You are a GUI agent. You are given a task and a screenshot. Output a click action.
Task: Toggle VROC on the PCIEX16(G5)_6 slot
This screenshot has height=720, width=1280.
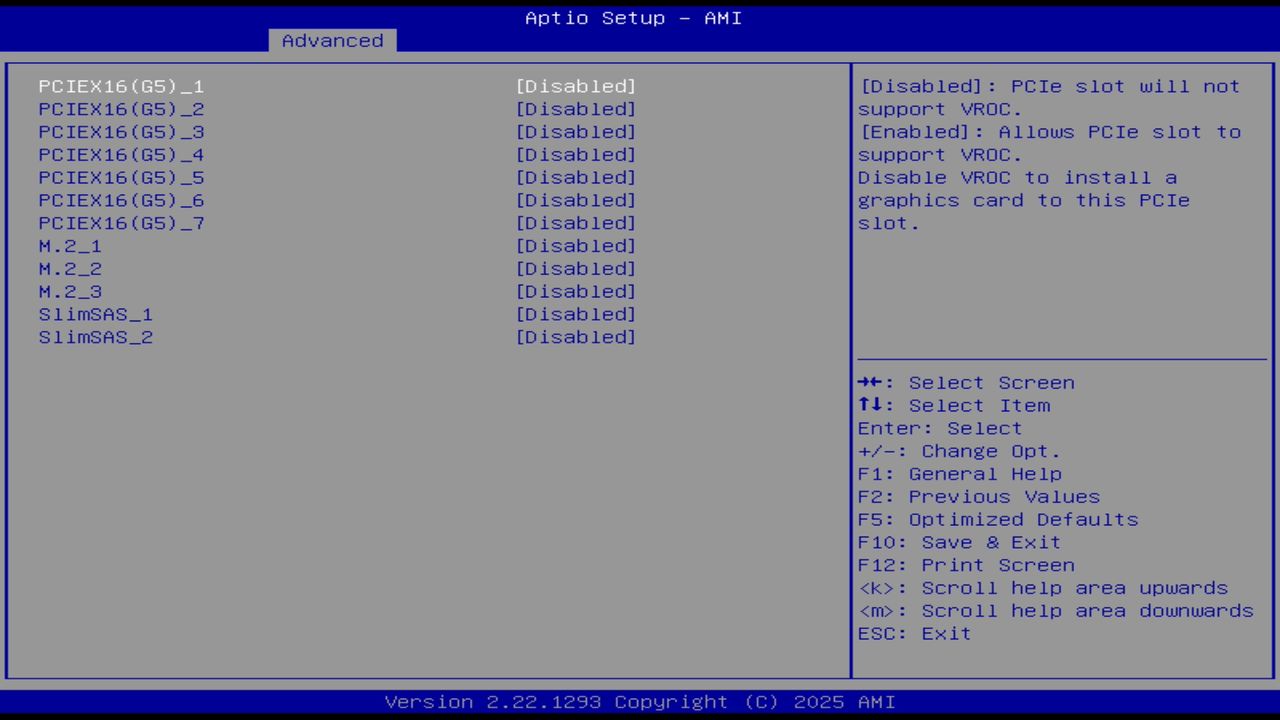tap(576, 200)
